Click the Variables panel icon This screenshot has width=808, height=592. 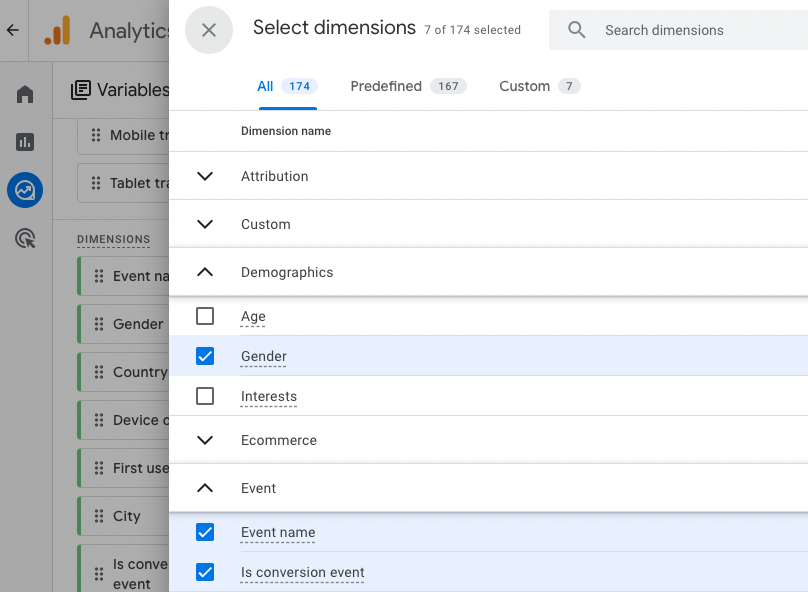click(x=81, y=90)
